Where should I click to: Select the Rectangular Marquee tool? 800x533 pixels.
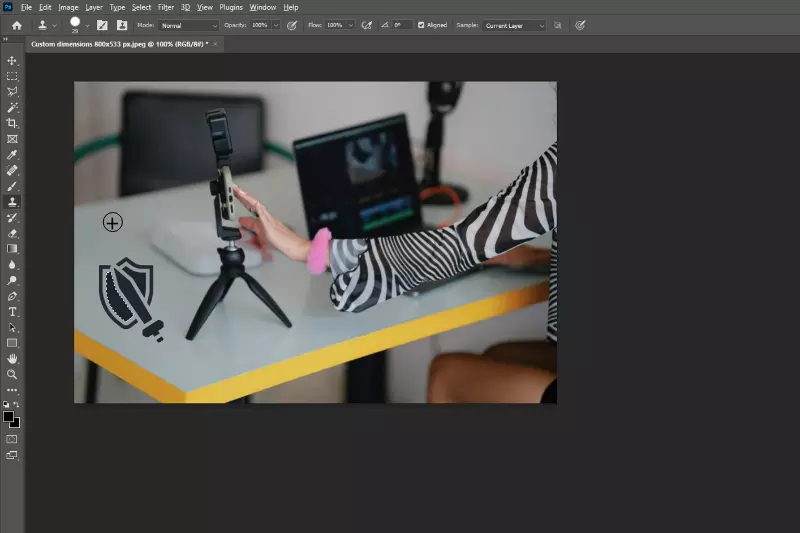click(12, 77)
